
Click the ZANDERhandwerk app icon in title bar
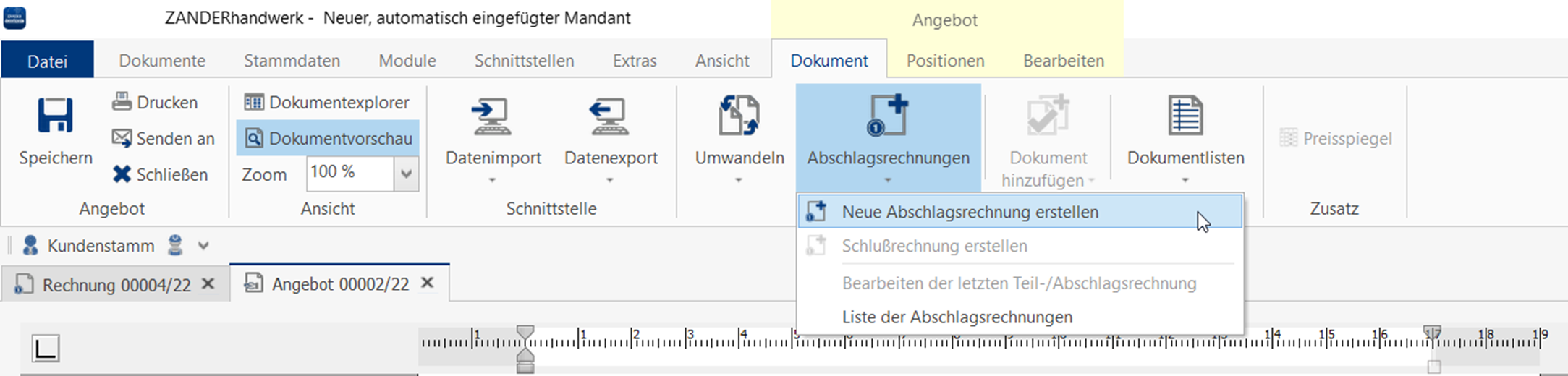[x=15, y=17]
